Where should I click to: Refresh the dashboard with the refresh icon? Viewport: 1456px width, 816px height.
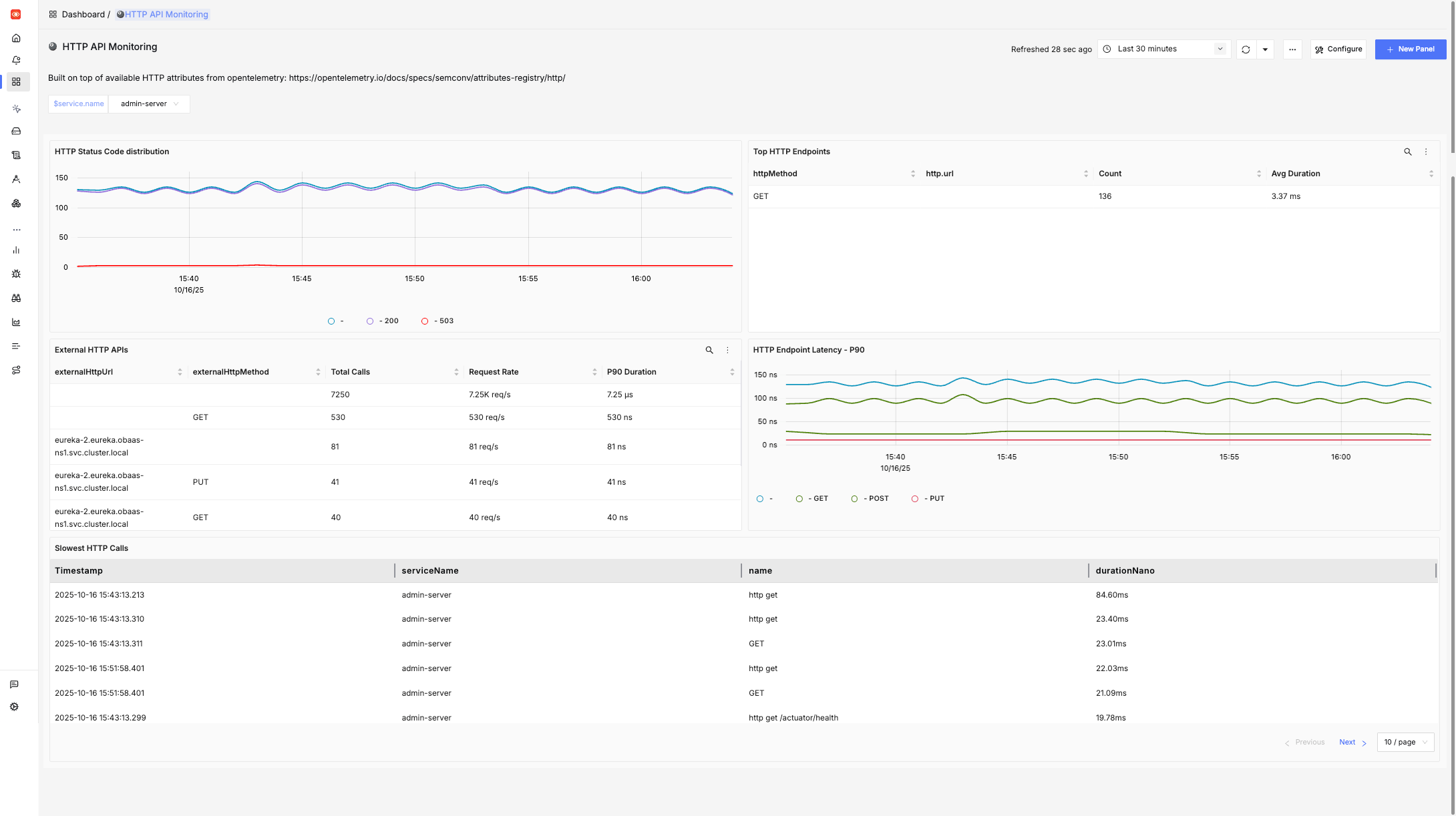pos(1245,49)
